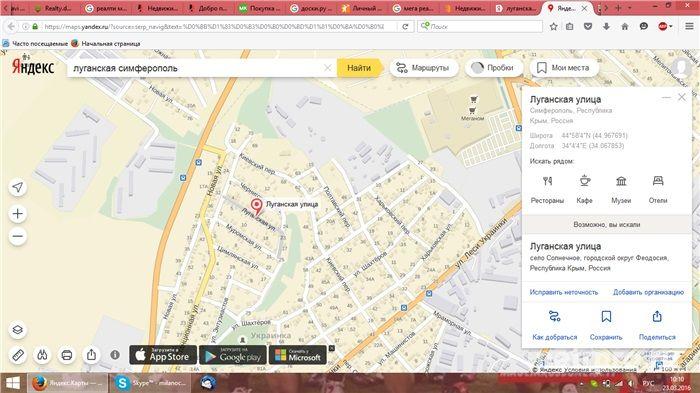Switch to the Личный ... tab

[362, 8]
